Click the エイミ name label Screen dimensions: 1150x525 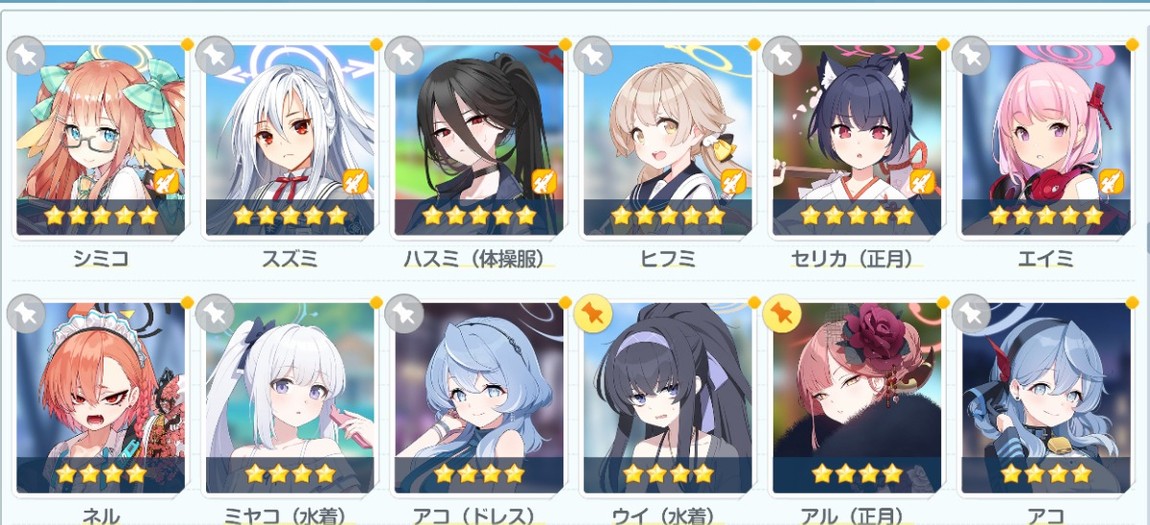point(1046,258)
